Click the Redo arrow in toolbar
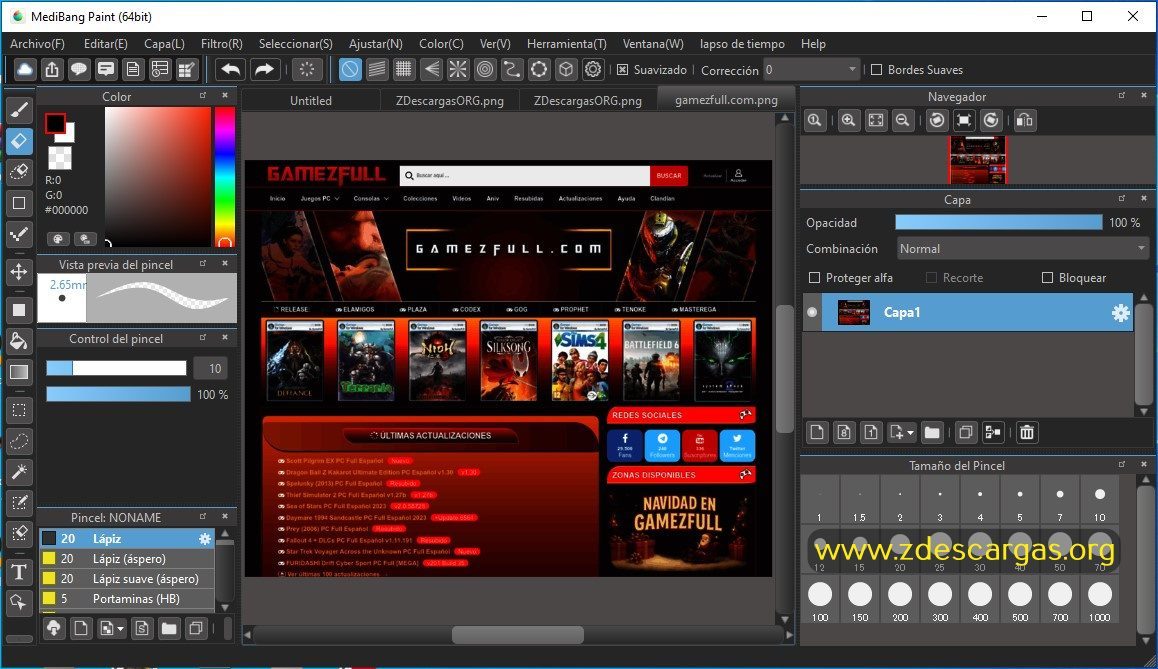 click(264, 70)
